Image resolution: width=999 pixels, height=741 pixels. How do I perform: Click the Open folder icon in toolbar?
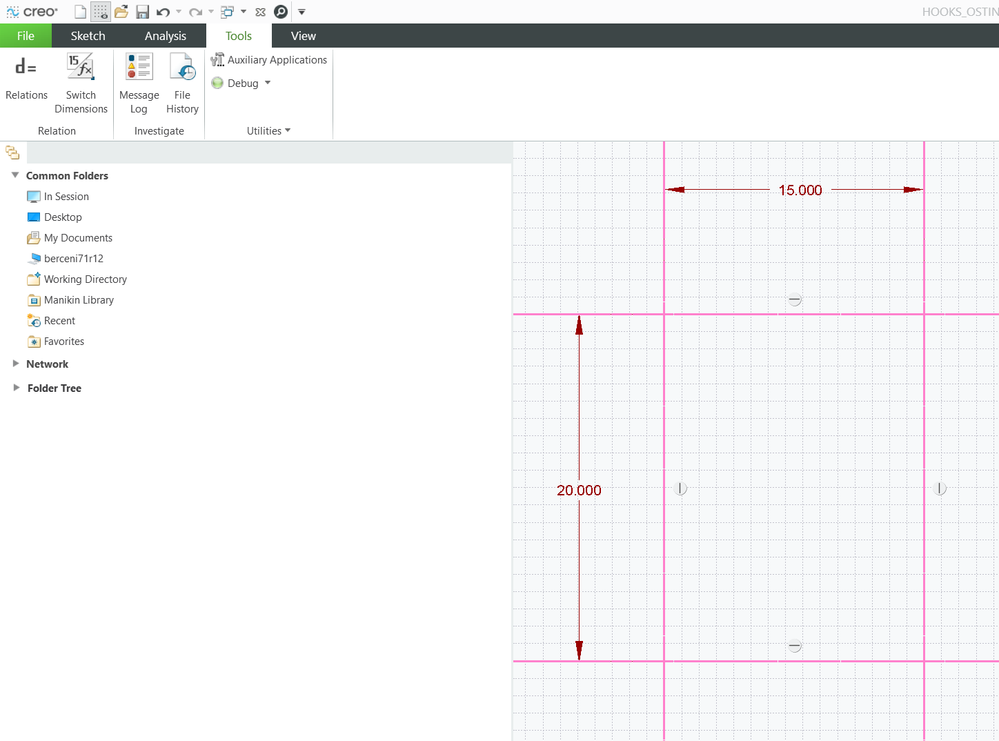(x=121, y=12)
